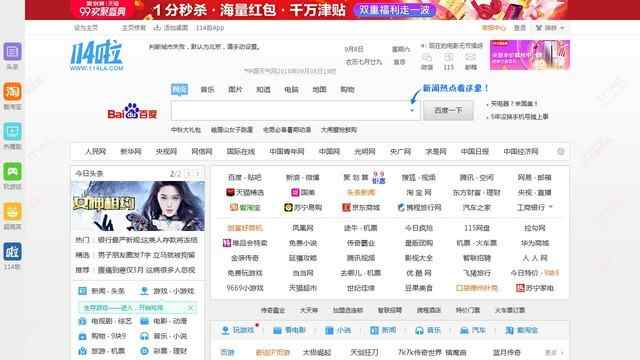Select the 知道 search tab

click(263, 89)
